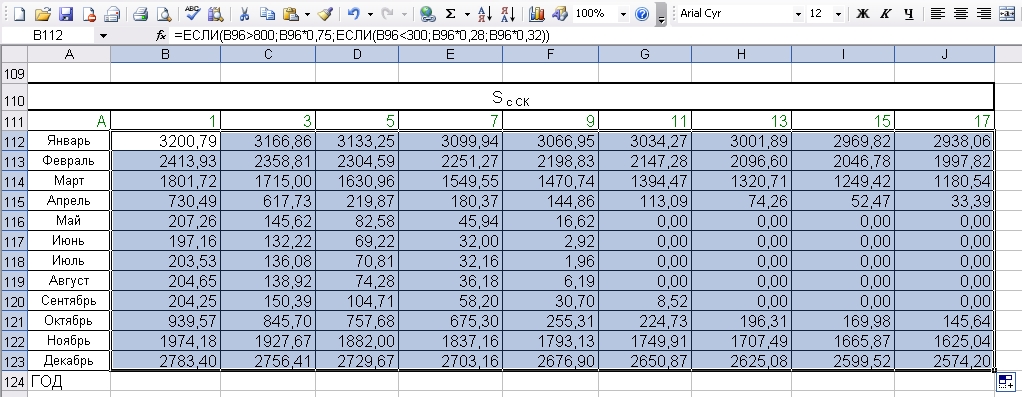Expand the AutoSum functions dropdown

tap(467, 14)
